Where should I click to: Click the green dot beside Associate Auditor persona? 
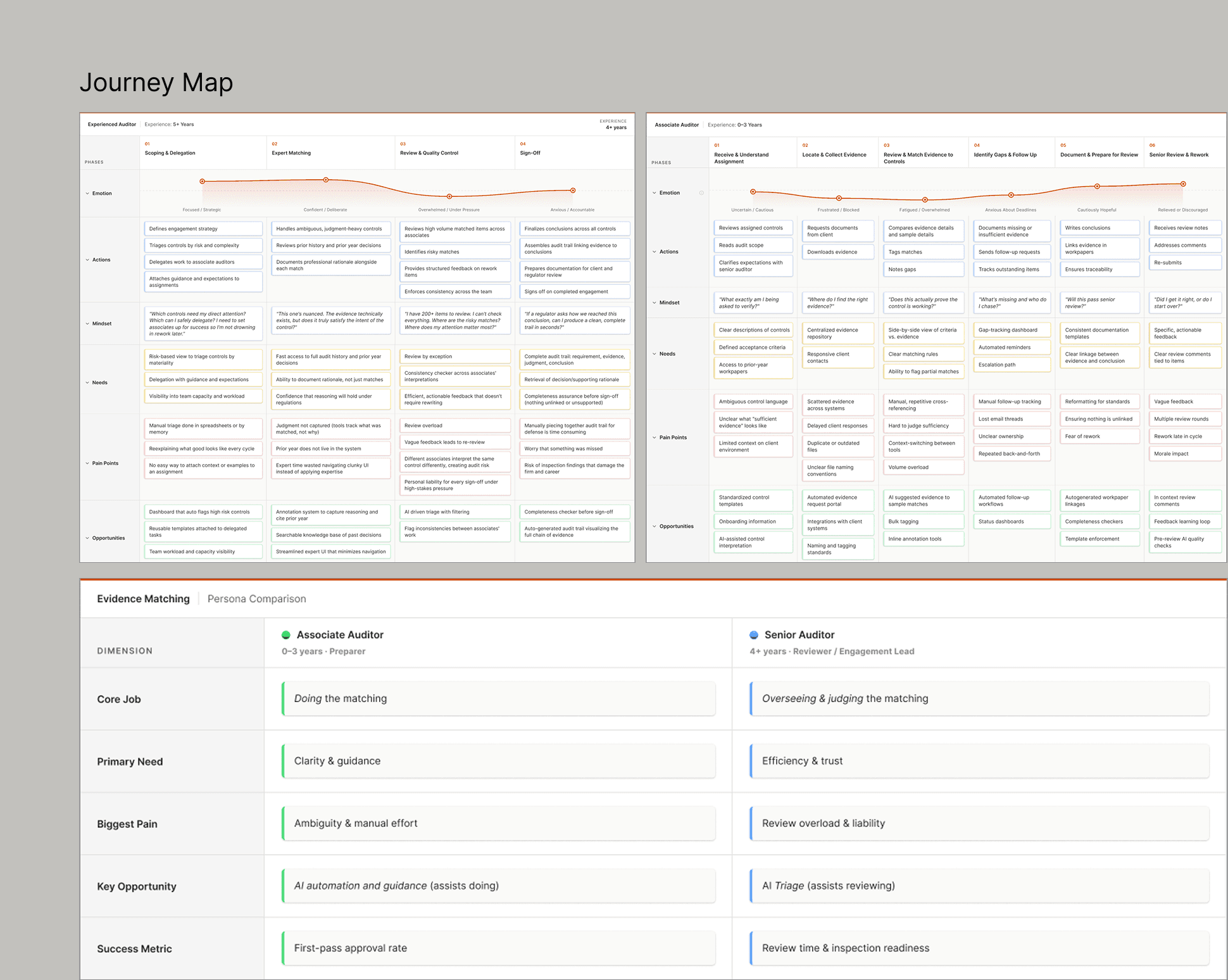coord(286,635)
